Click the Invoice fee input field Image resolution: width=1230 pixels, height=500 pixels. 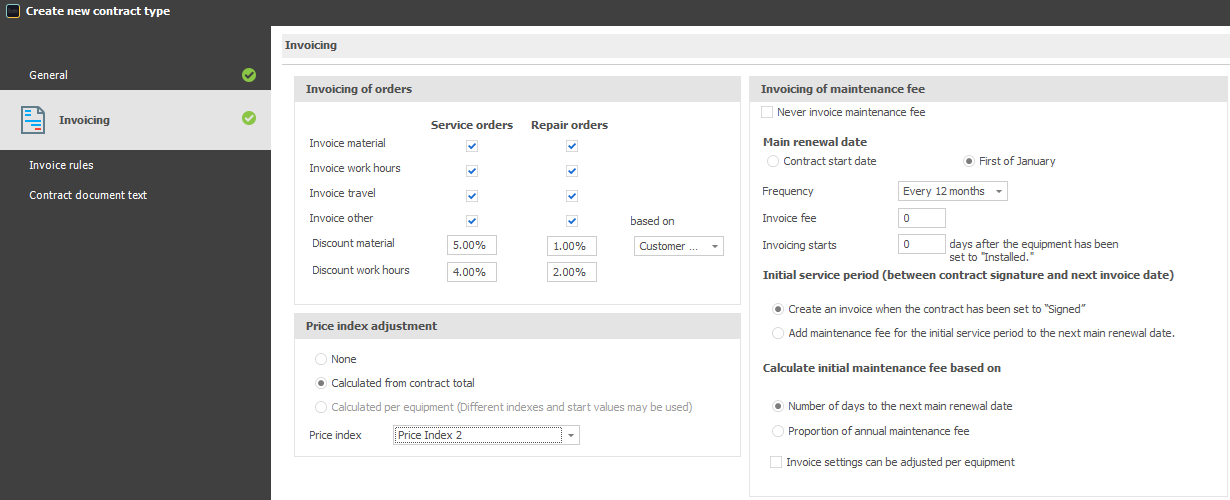(922, 218)
